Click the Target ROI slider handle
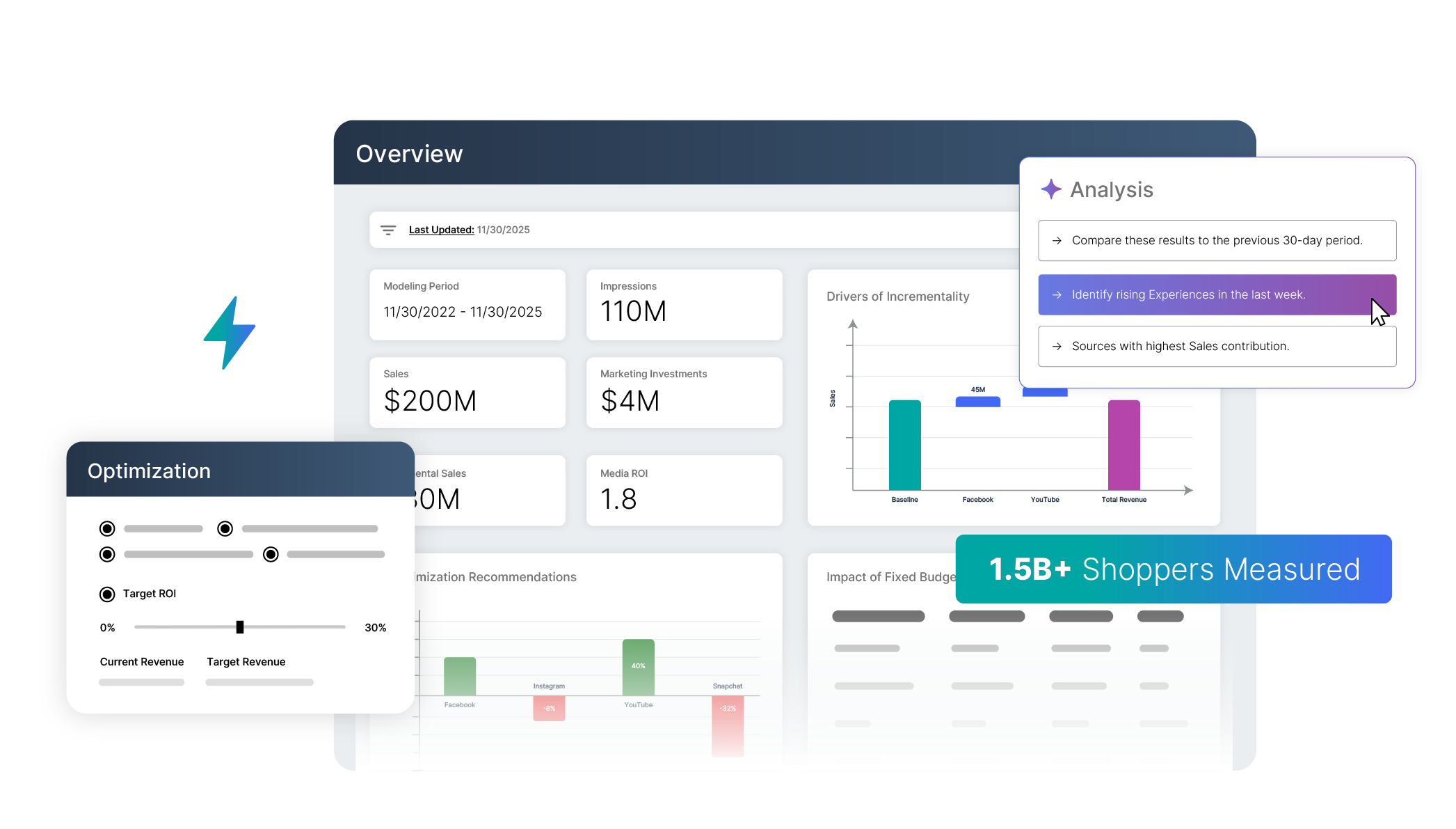The width and height of the screenshot is (1456, 829). click(239, 627)
